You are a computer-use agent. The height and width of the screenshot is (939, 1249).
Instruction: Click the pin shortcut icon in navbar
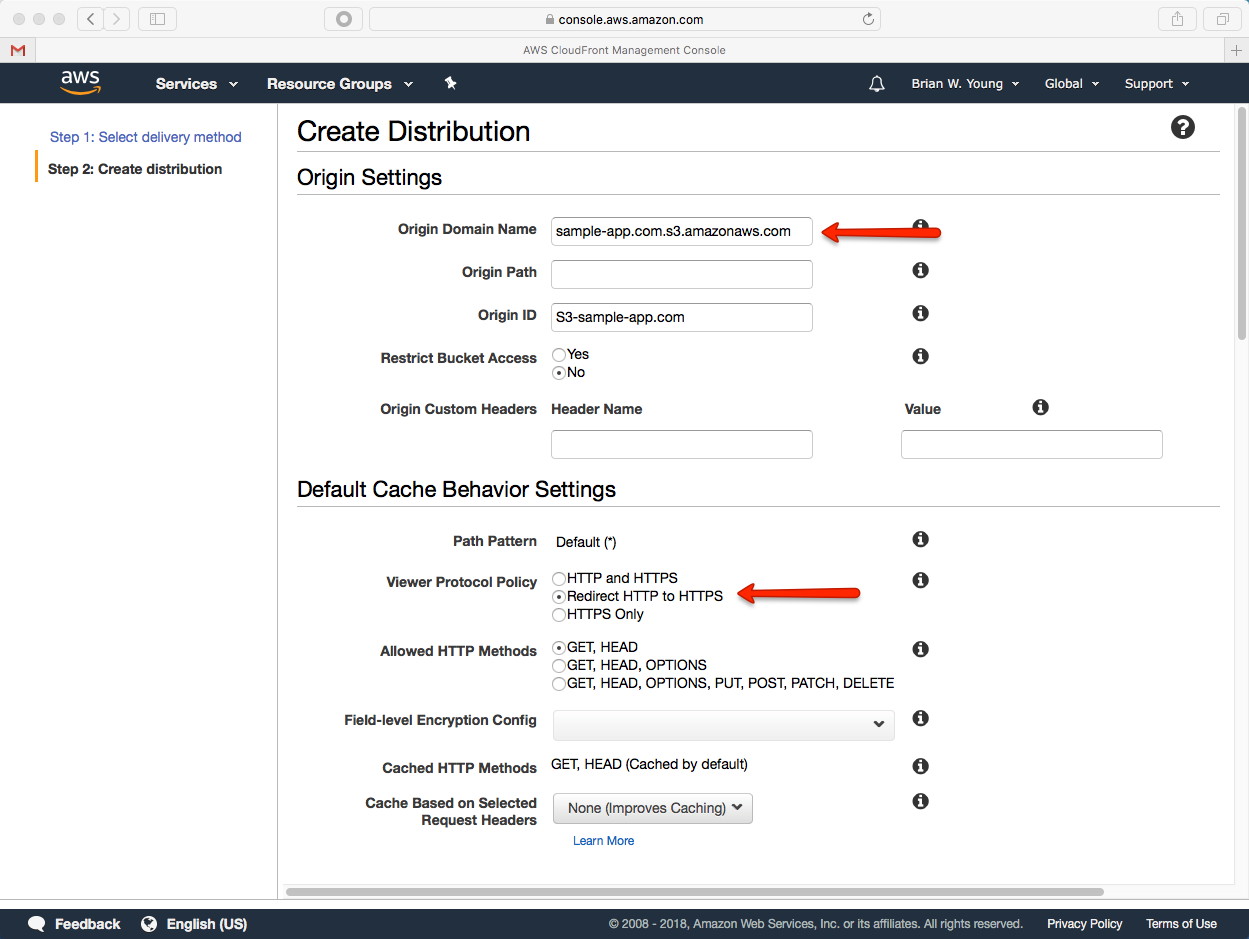(x=451, y=83)
